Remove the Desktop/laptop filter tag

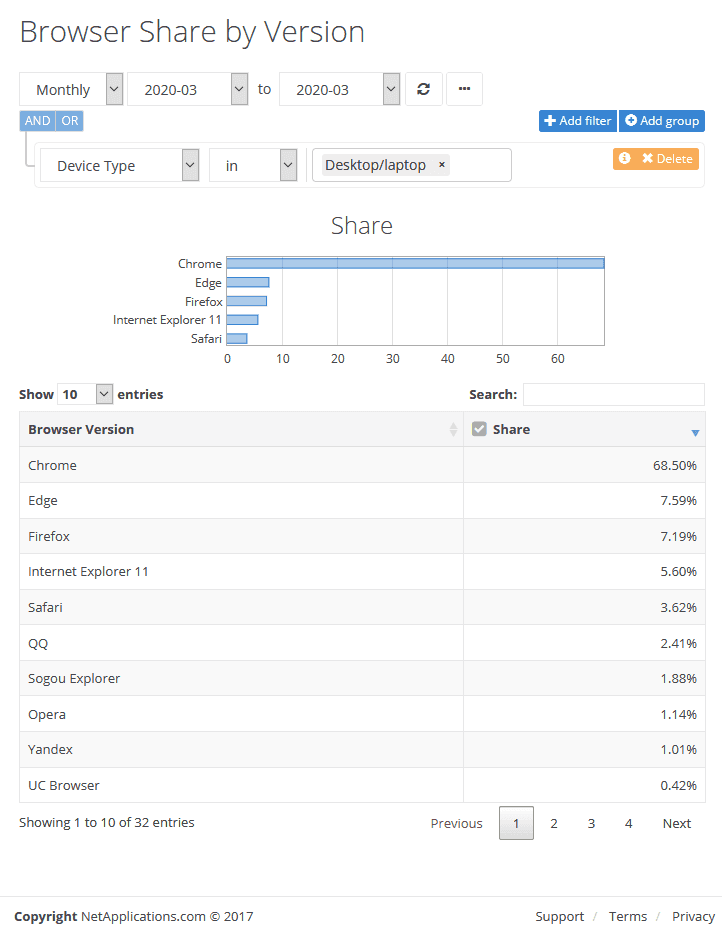(x=442, y=165)
